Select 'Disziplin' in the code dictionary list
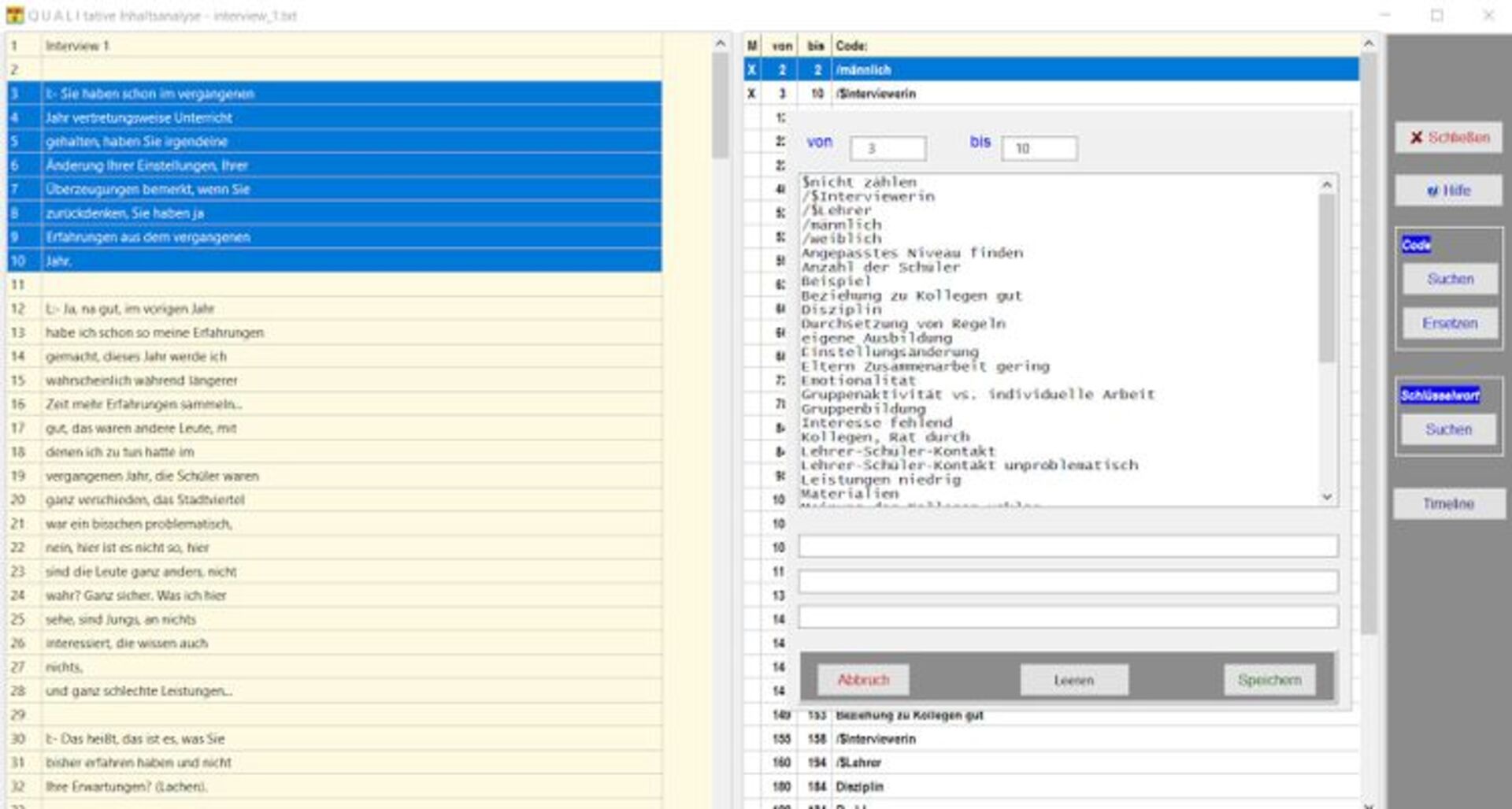 (x=840, y=310)
